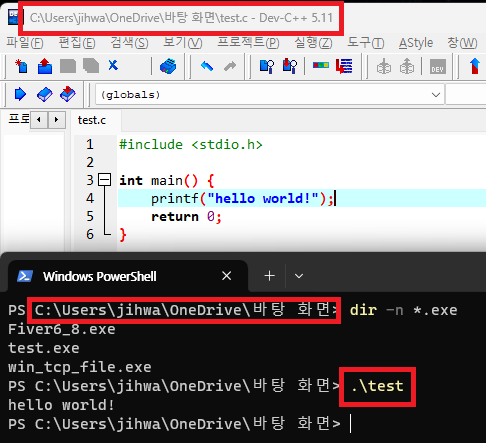Click the grey Redo arrow icon

coord(230,66)
